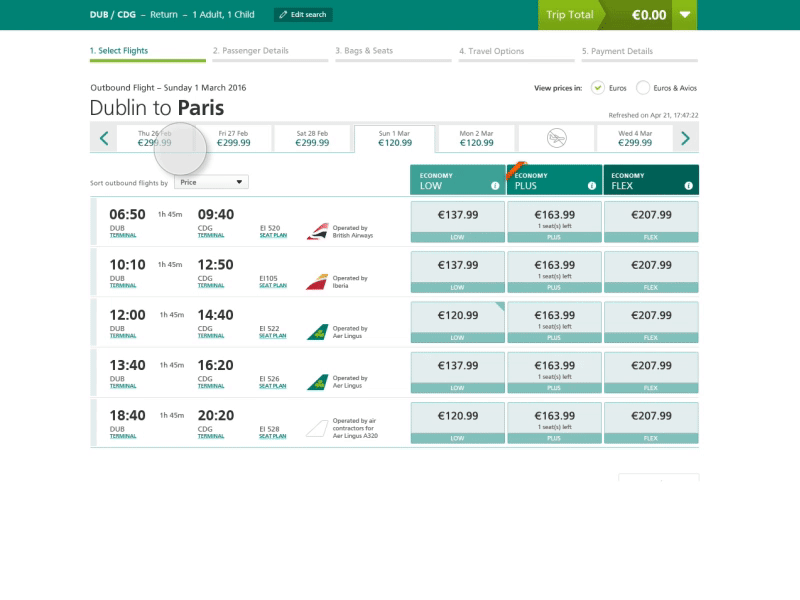Open Seat Plan for EI 522

(x=273, y=336)
